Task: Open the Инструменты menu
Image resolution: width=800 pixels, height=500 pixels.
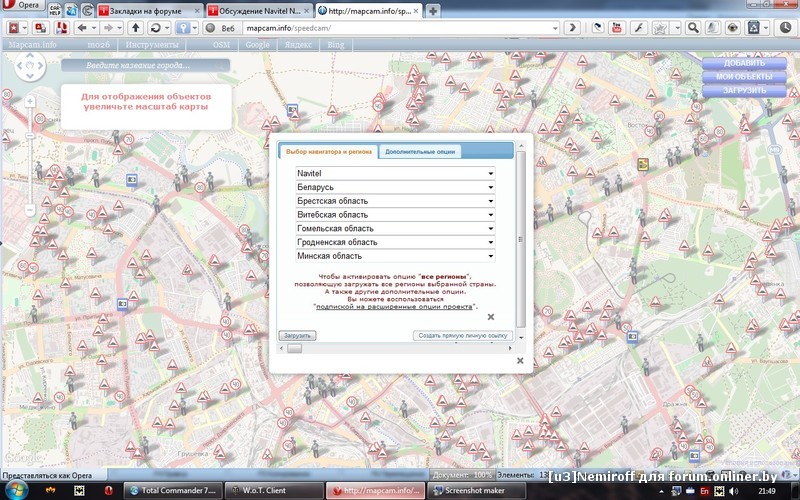Action: [152, 45]
